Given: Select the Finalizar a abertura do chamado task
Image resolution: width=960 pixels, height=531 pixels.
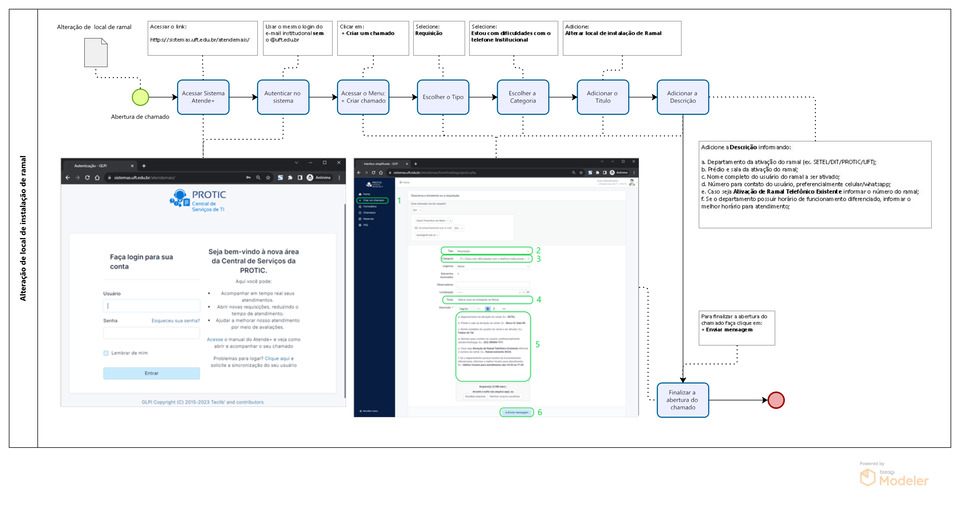Looking at the screenshot, I should 683,400.
